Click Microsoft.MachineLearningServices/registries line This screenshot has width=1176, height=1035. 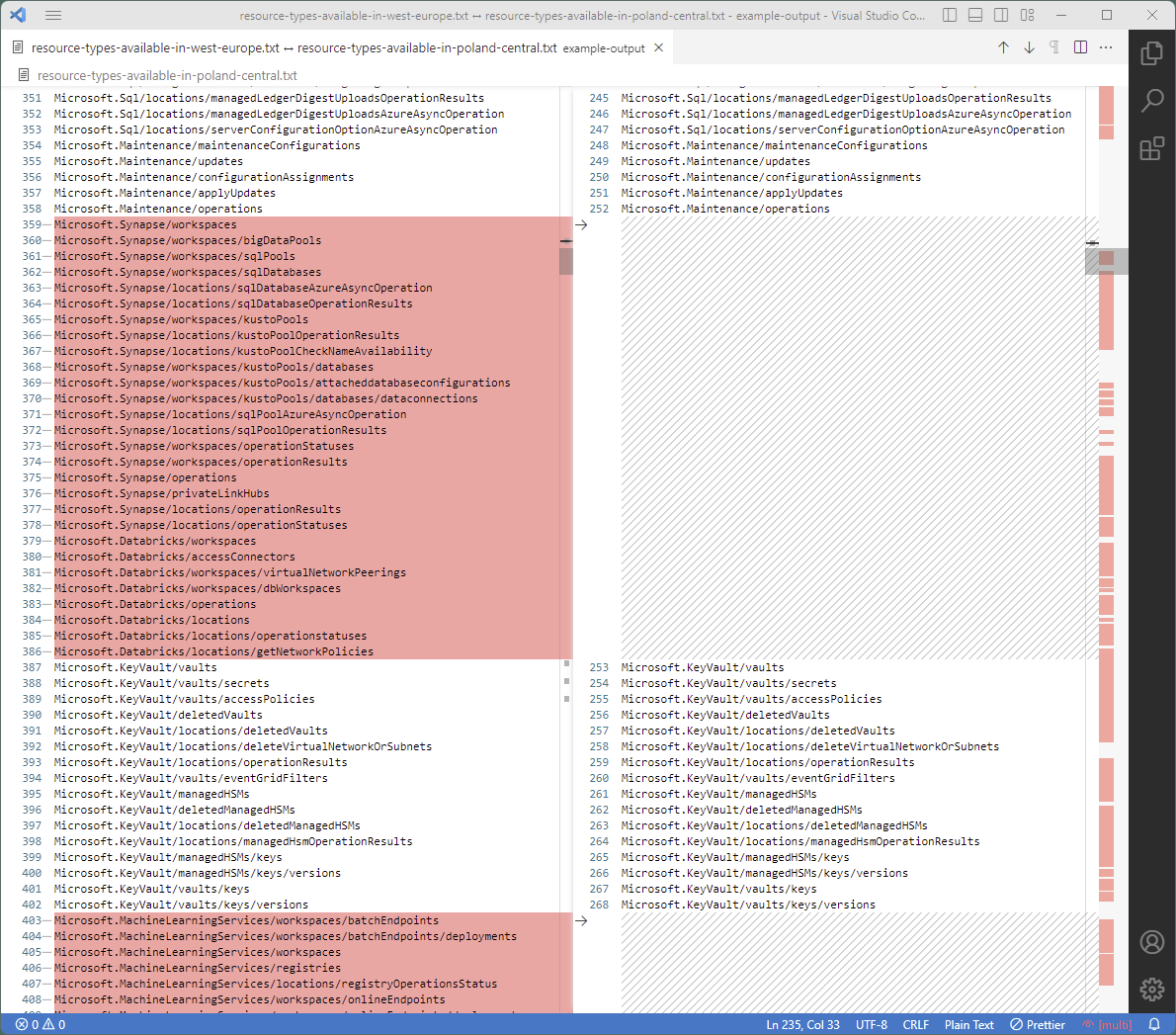[198, 968]
